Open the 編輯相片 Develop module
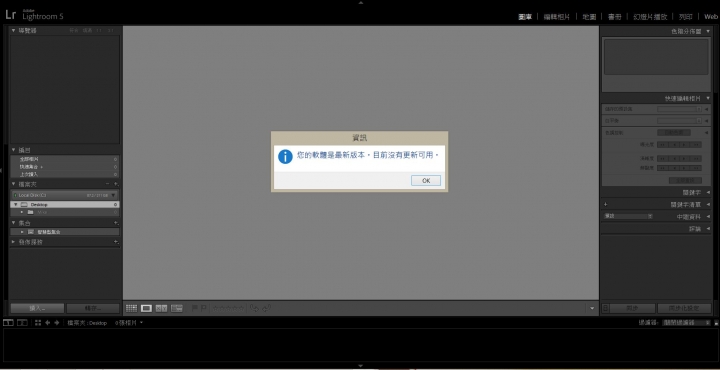This screenshot has height=370, width=720. pyautogui.click(x=557, y=17)
